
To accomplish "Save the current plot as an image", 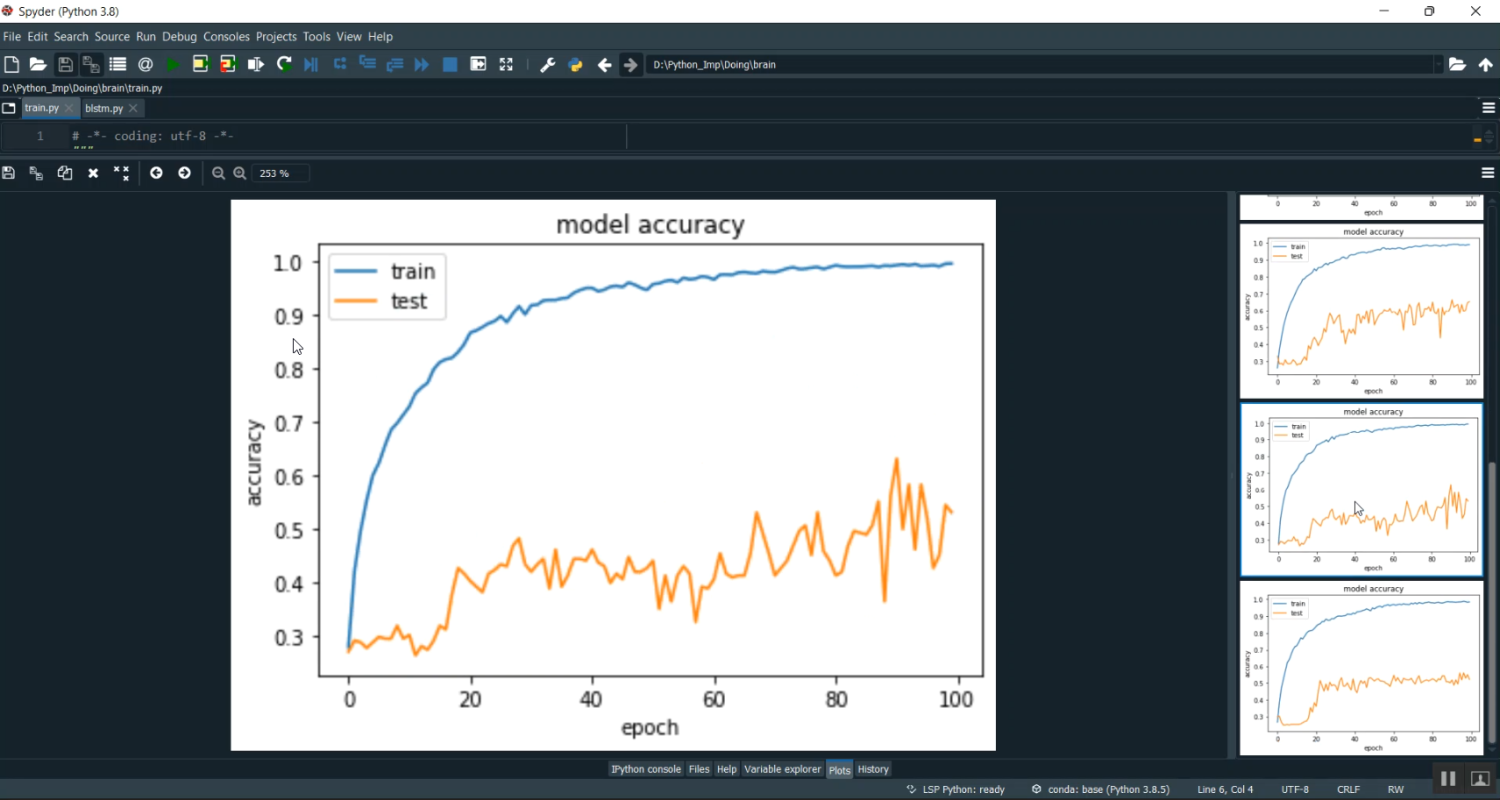I will pyautogui.click(x=9, y=172).
